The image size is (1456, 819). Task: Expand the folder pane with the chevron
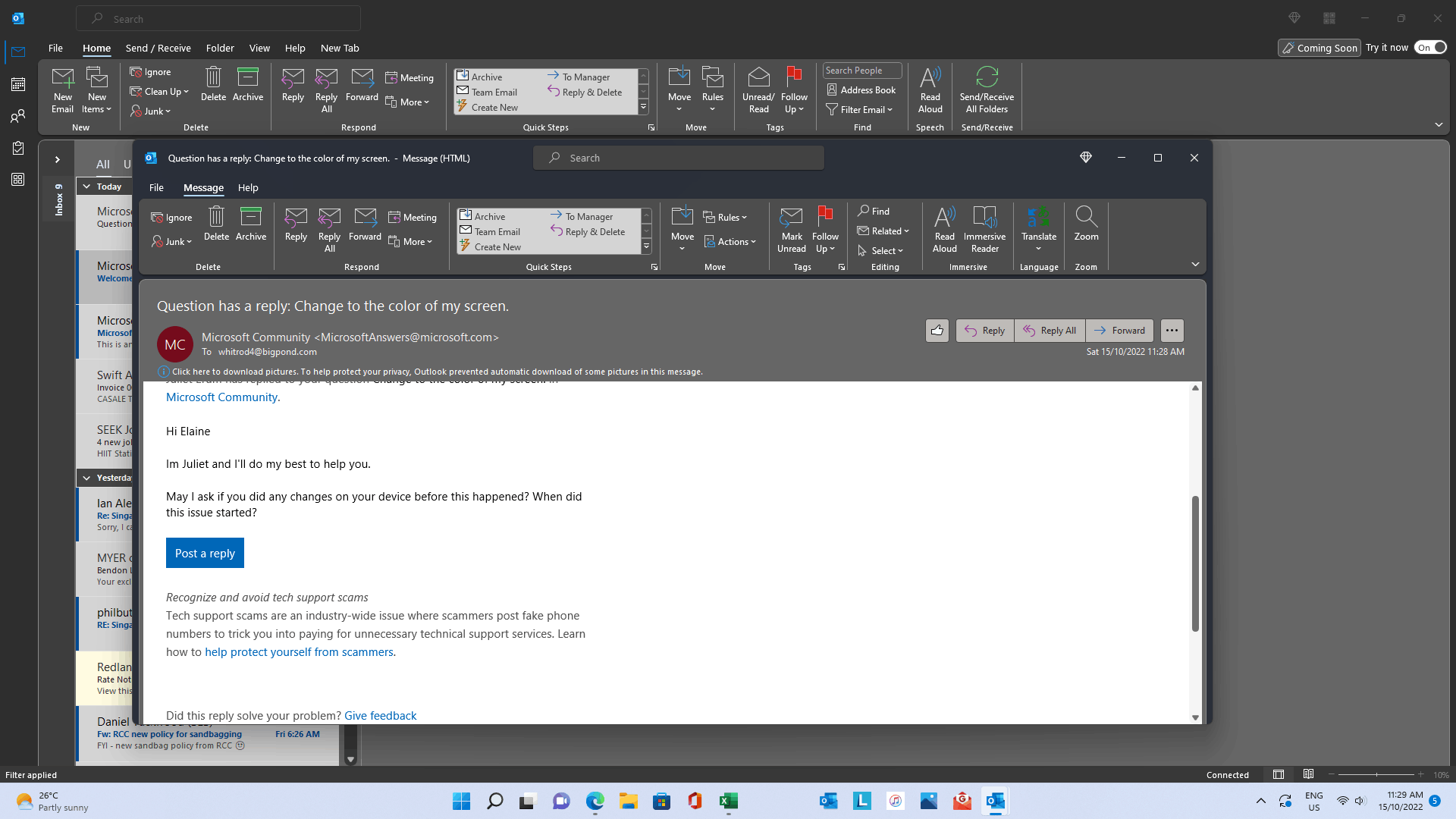coord(57,160)
